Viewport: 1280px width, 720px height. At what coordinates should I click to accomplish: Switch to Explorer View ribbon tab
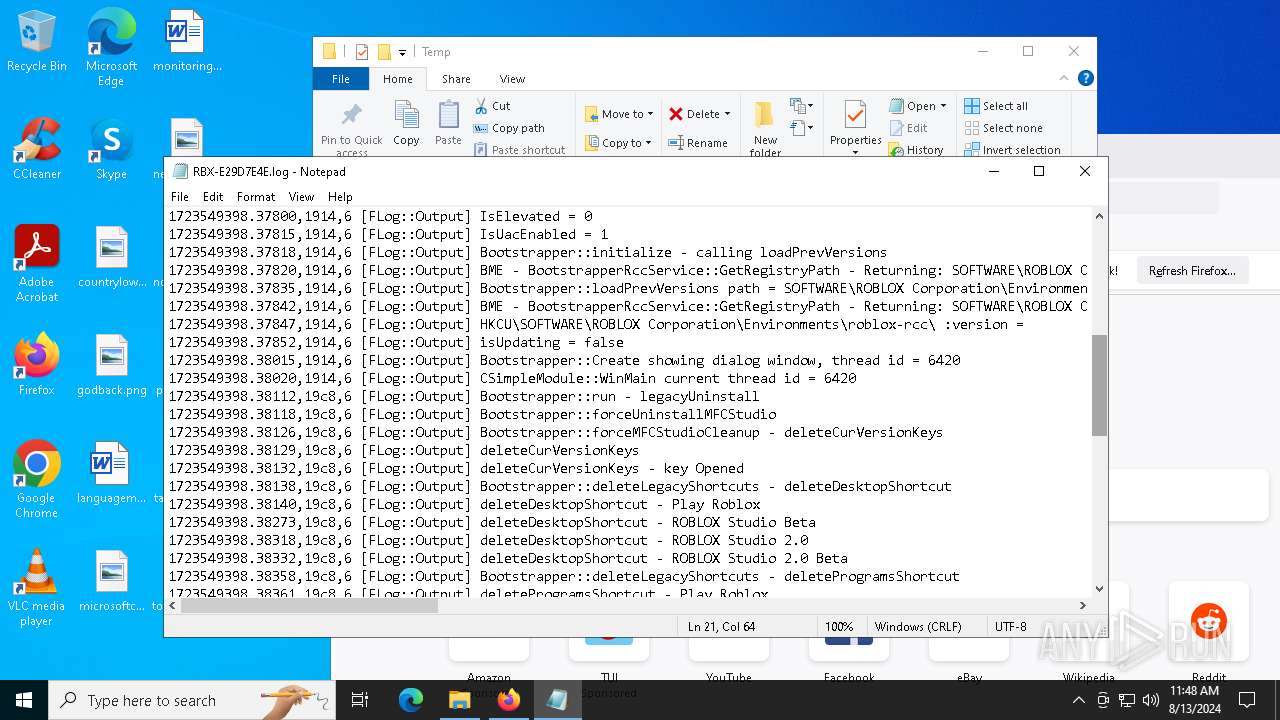tap(512, 79)
